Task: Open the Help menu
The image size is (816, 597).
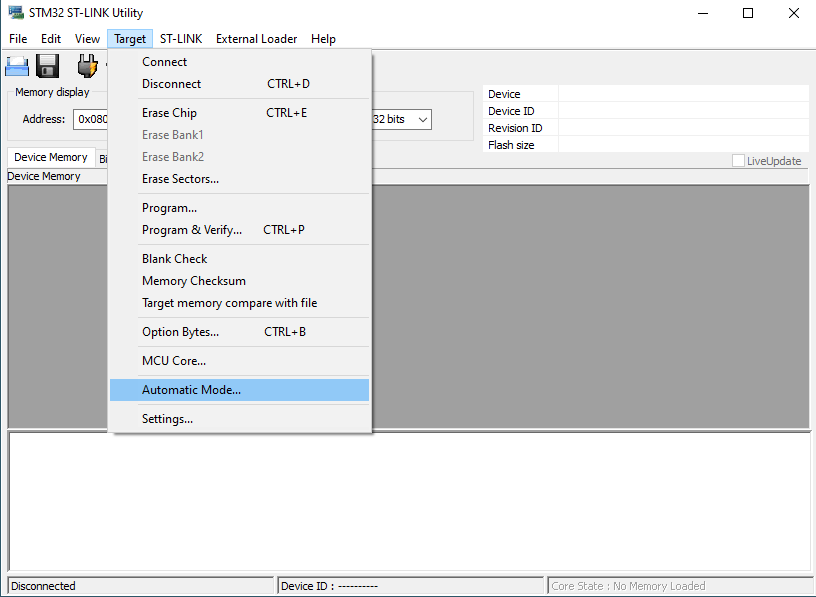Action: pyautogui.click(x=323, y=39)
